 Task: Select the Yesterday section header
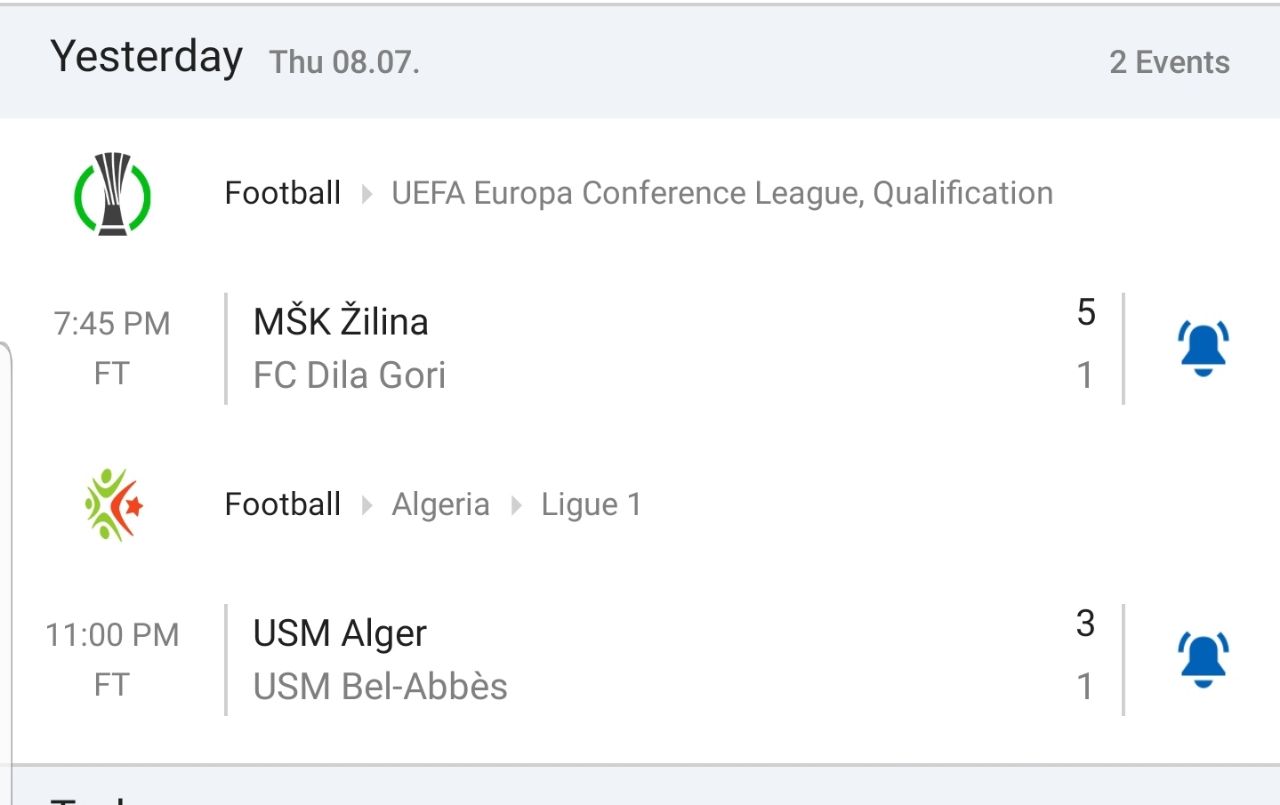tap(147, 57)
